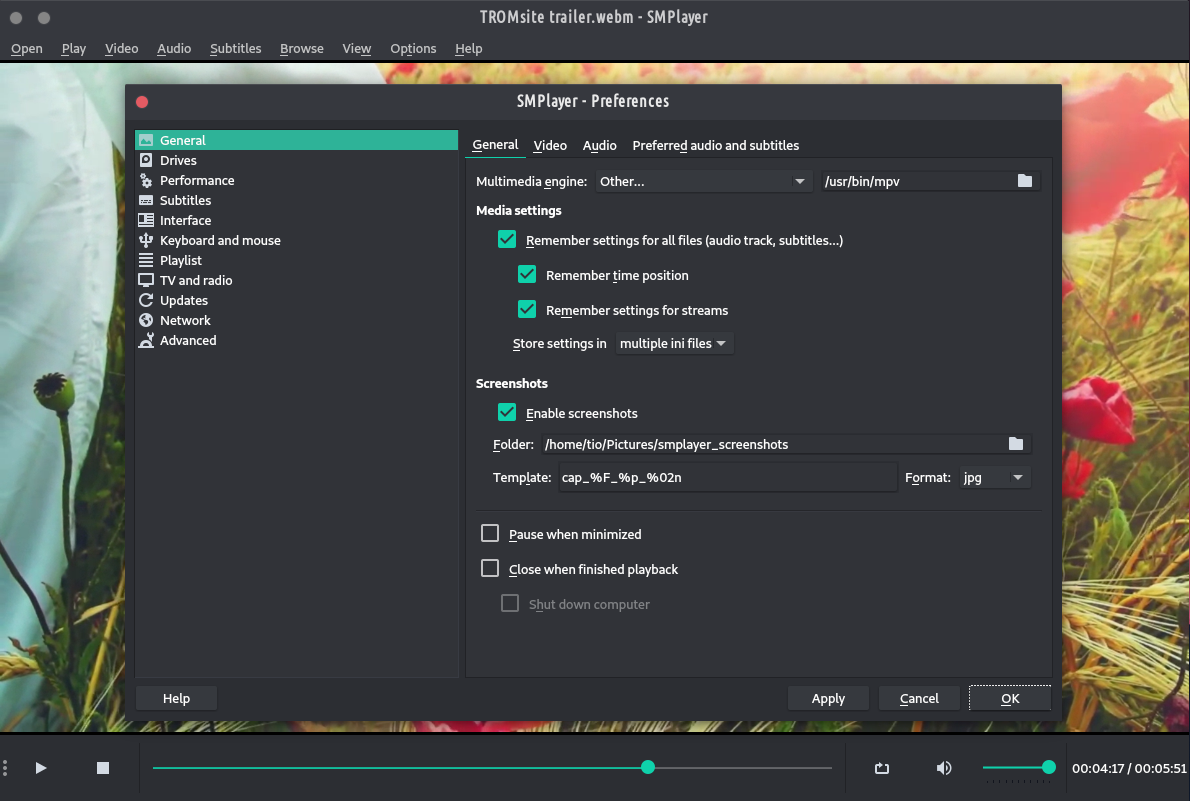Change the screenshot Format dropdown
Viewport: 1190px width, 801px height.
(994, 477)
